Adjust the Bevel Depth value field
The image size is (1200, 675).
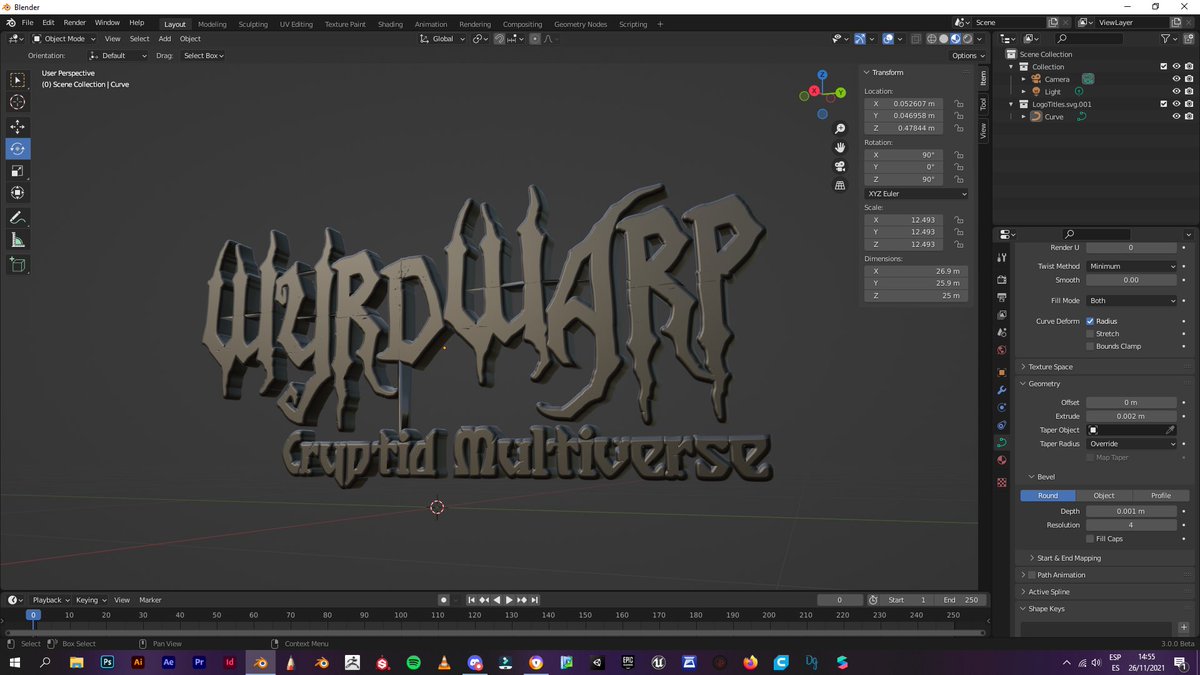point(1132,511)
